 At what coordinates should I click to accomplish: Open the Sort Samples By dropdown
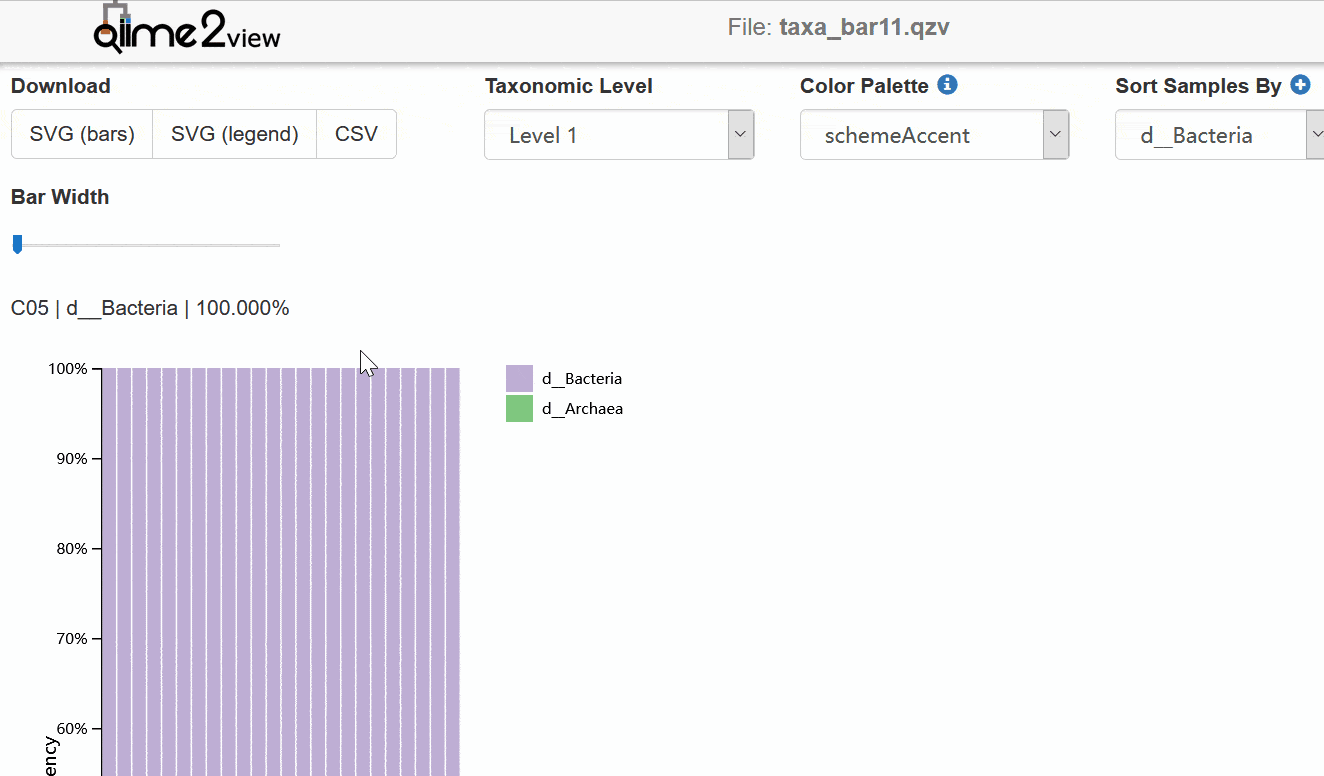[1220, 135]
